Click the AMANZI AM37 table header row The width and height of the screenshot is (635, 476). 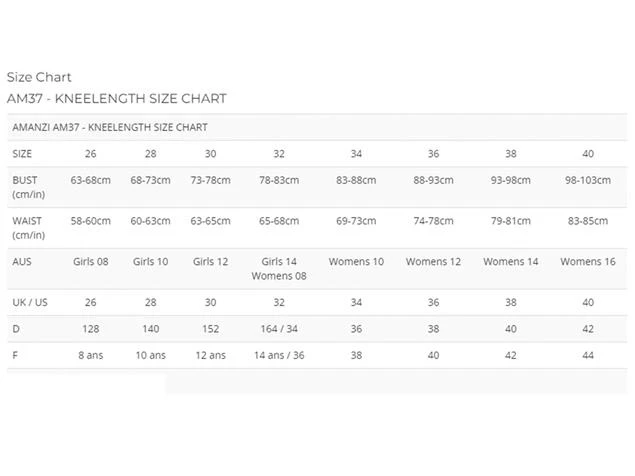[110, 128]
